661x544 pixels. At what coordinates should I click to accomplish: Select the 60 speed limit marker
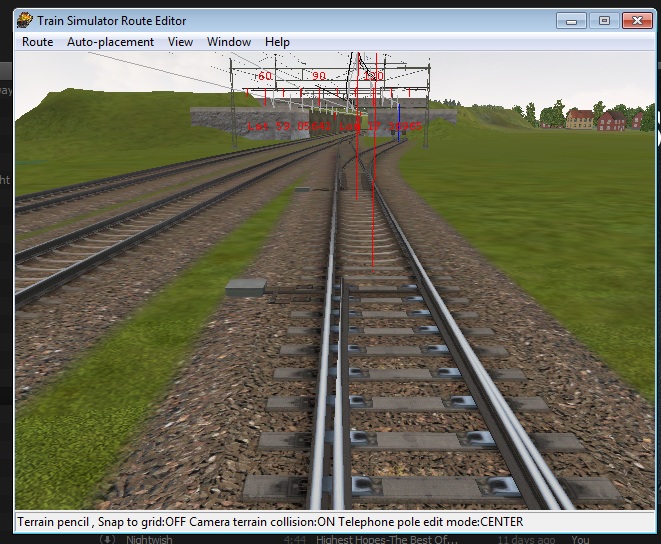tap(265, 76)
